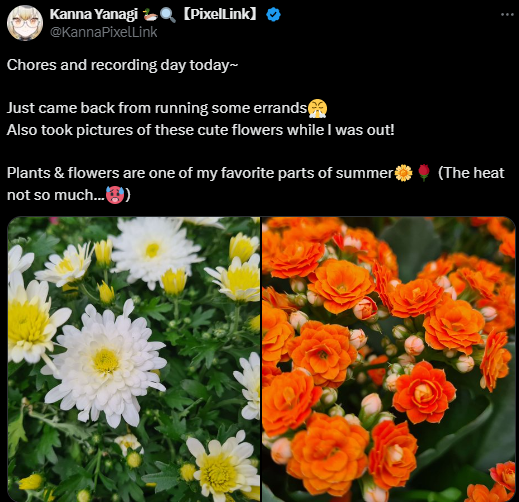This screenshot has height=502, width=519.
Task: Click the blue verified badge
Action: [x=273, y=15]
